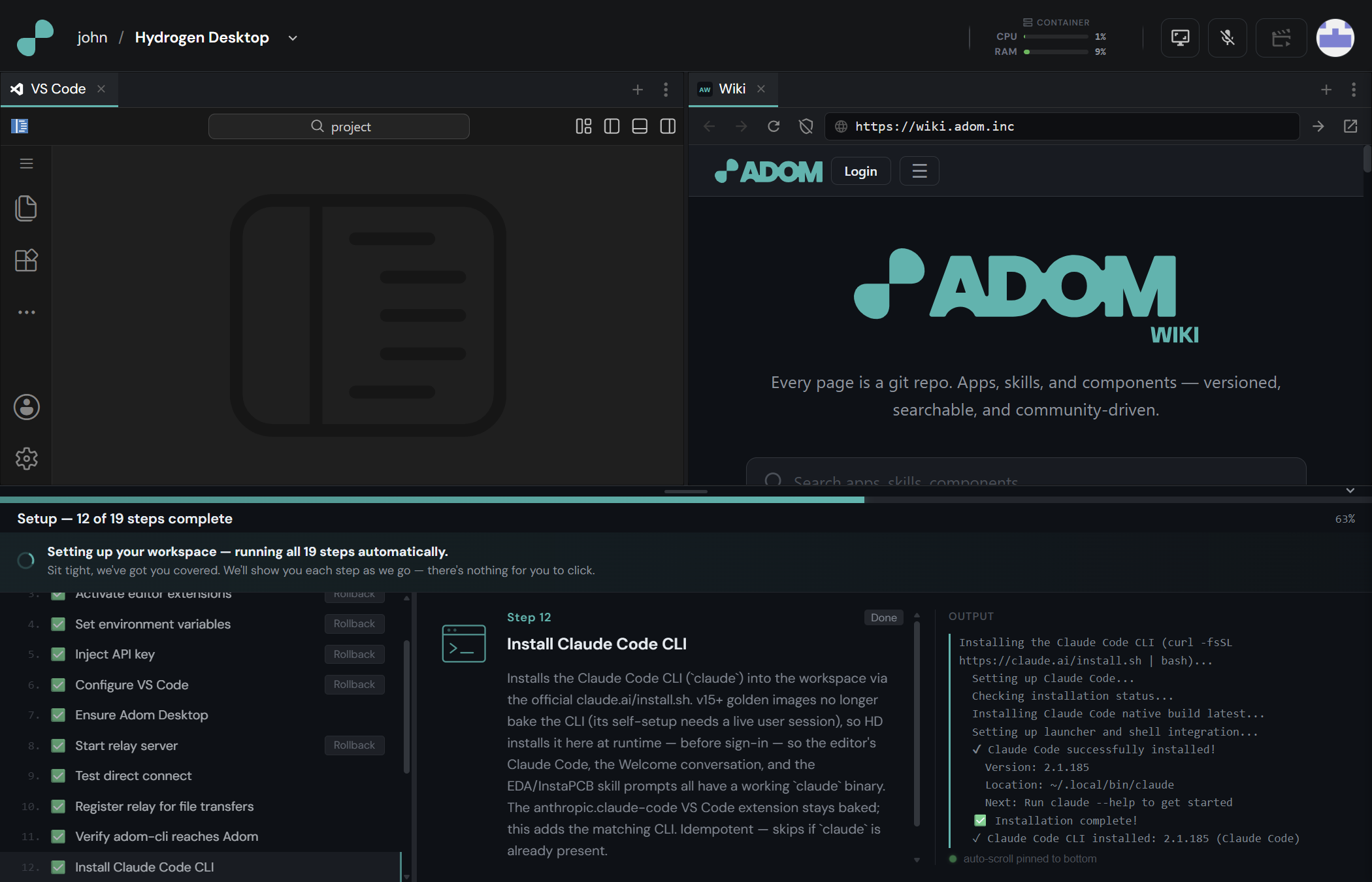The width and height of the screenshot is (1372, 882).
Task: Toggle the muted microphone icon
Action: click(x=1228, y=38)
